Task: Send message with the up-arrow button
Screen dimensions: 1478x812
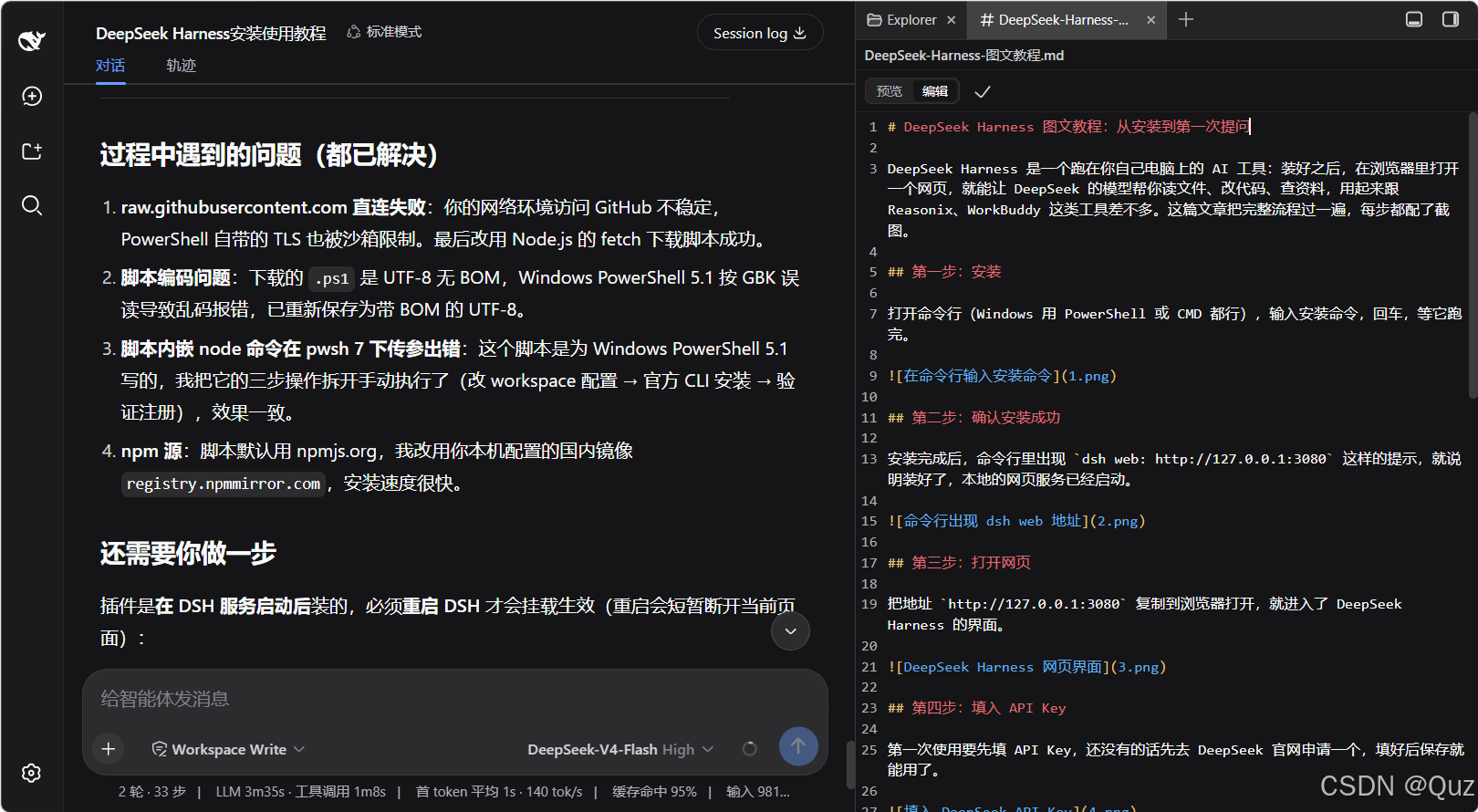Action: pyautogui.click(x=798, y=746)
